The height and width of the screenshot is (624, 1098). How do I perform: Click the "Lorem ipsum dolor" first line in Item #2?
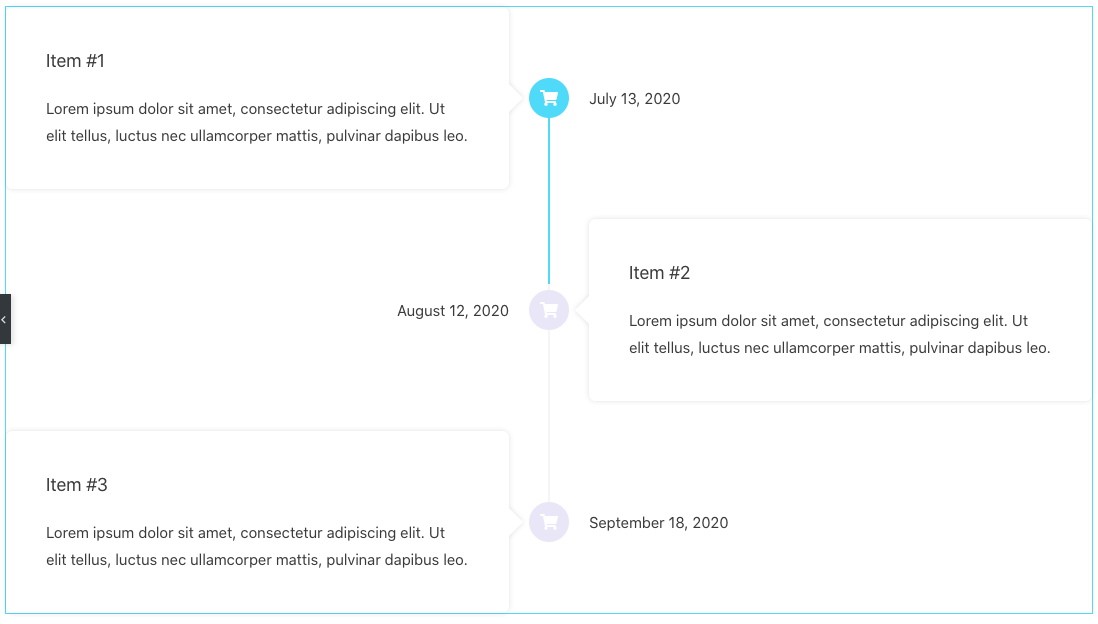pos(828,321)
